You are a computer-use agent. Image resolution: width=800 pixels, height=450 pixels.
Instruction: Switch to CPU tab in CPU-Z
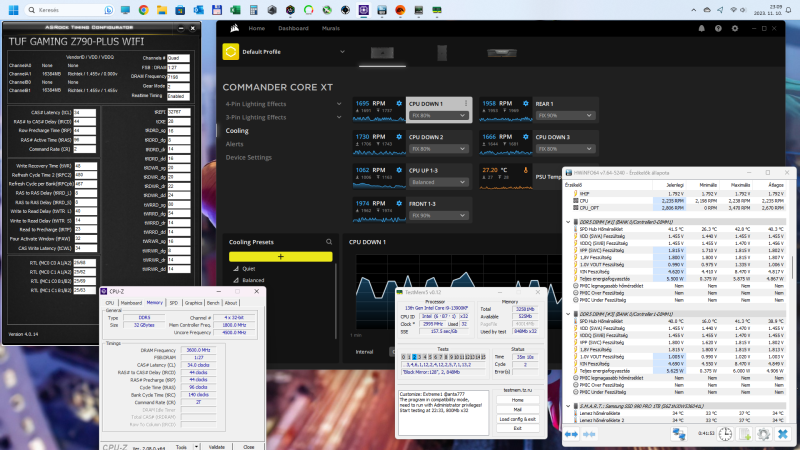click(110, 303)
